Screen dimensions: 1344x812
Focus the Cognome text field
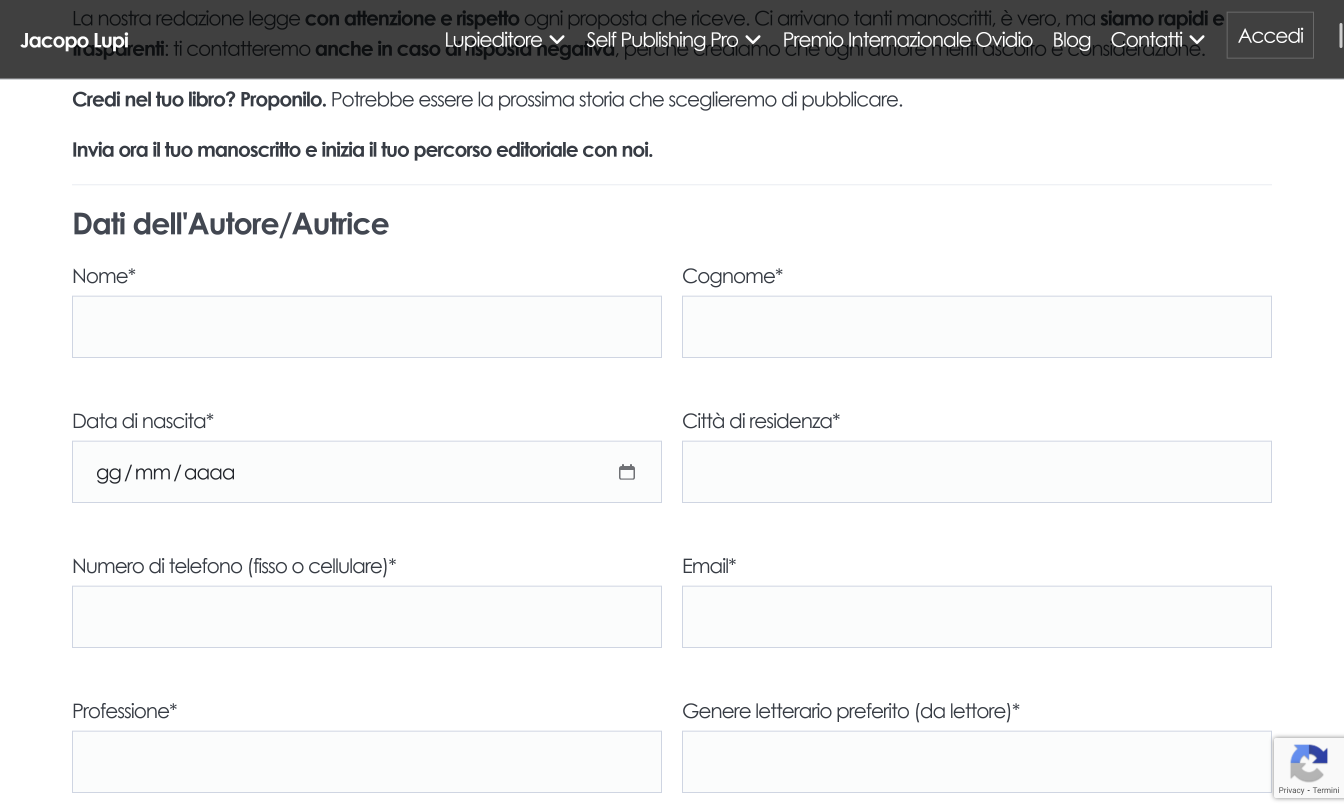pos(976,327)
